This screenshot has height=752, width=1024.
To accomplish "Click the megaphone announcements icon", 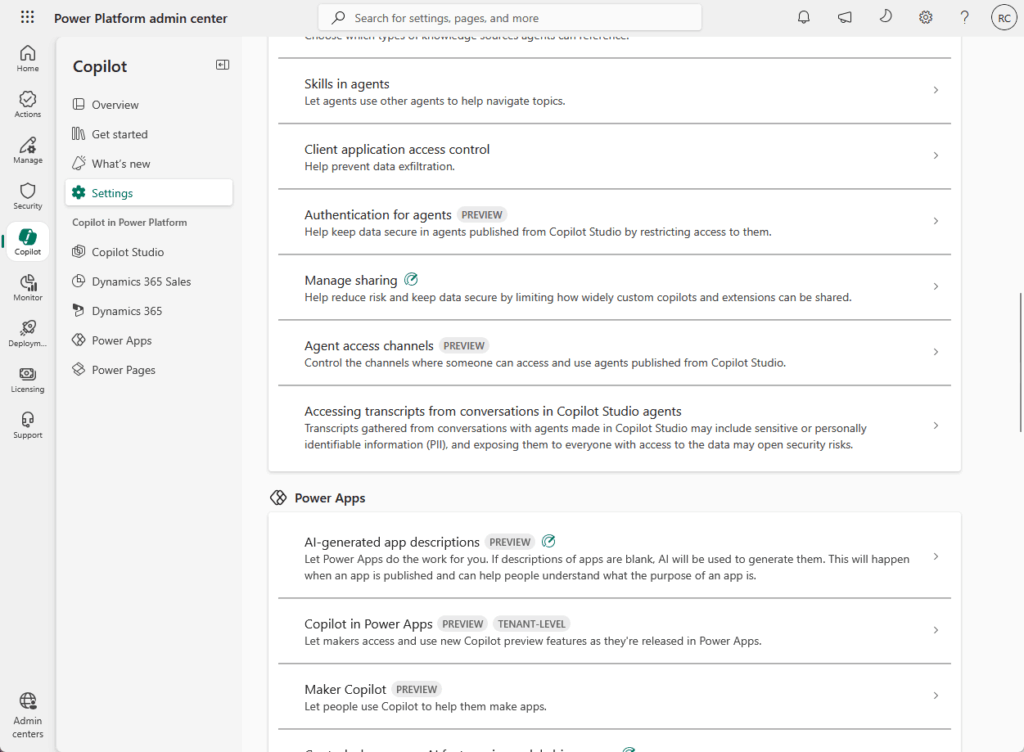I will click(845, 18).
